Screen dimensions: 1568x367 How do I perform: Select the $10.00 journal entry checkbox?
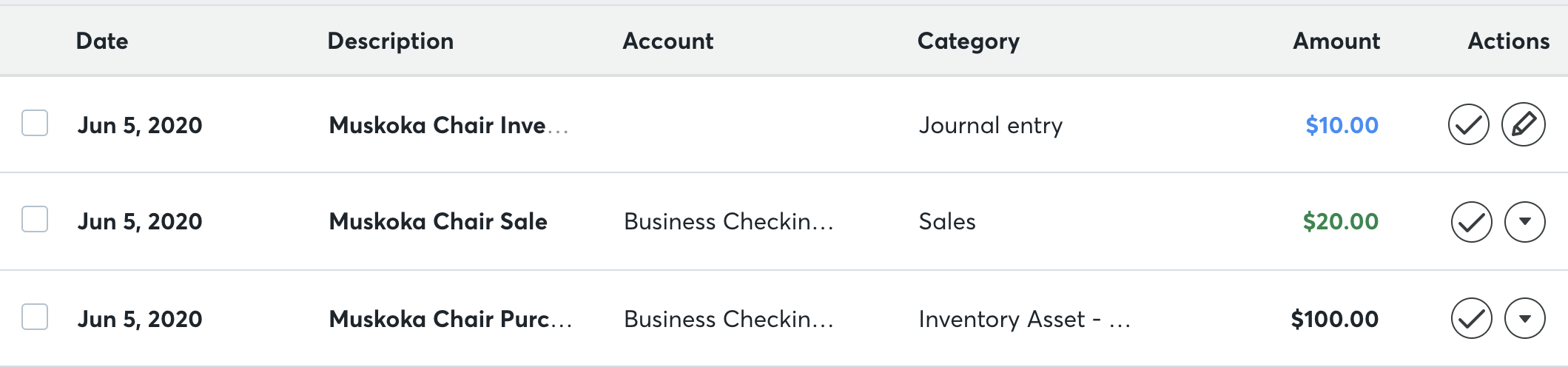pyautogui.click(x=35, y=123)
